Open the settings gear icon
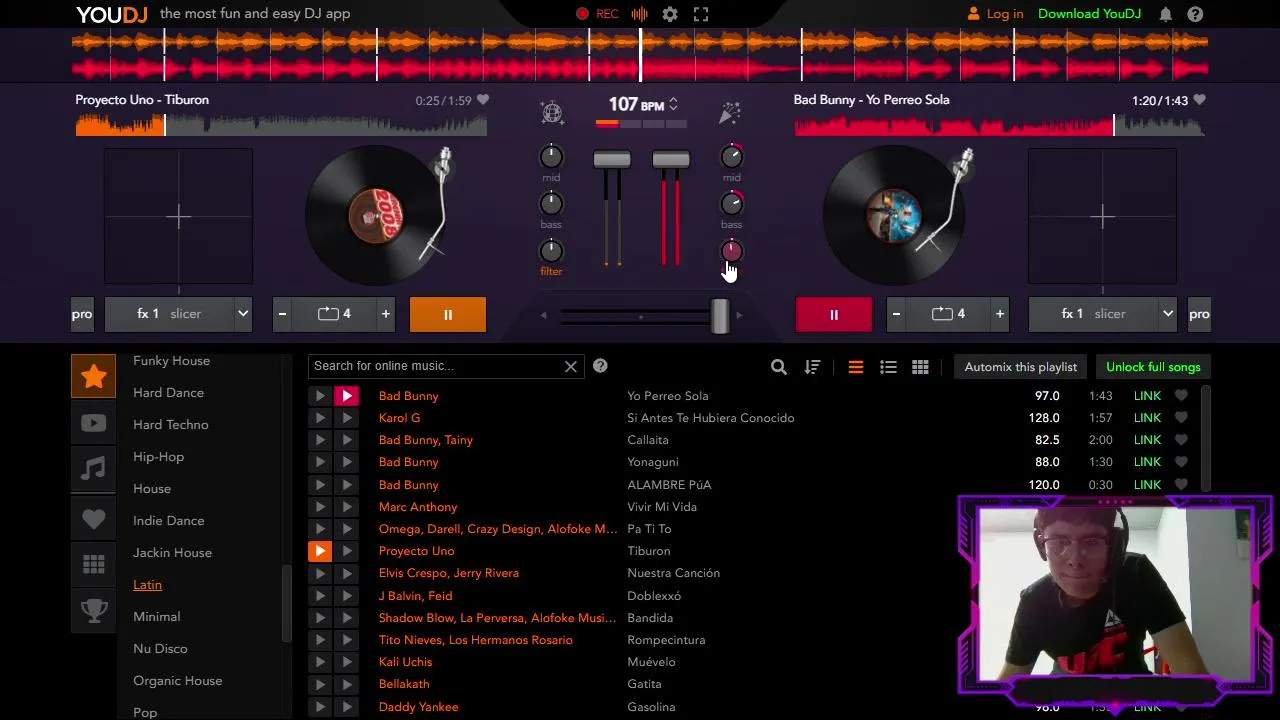Screen dimensions: 1280x720 click(x=670, y=14)
